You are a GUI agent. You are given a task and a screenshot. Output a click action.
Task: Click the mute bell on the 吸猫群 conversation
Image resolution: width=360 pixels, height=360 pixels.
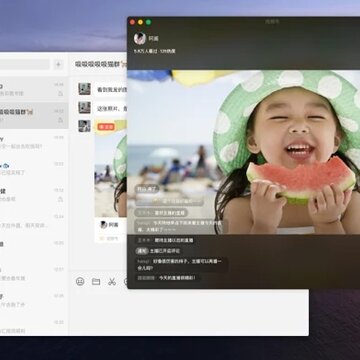(60, 120)
